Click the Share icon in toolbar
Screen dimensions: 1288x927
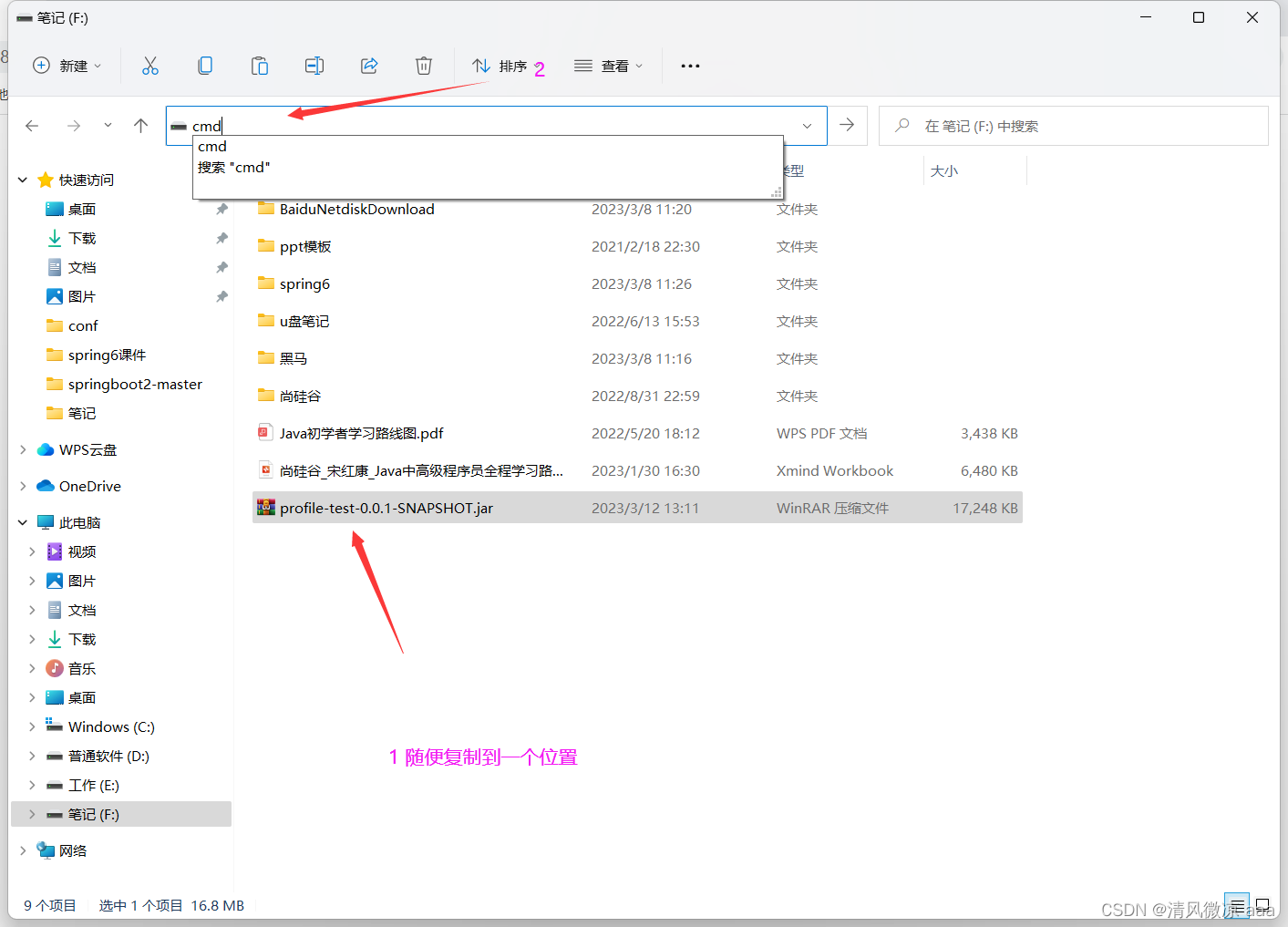click(369, 66)
